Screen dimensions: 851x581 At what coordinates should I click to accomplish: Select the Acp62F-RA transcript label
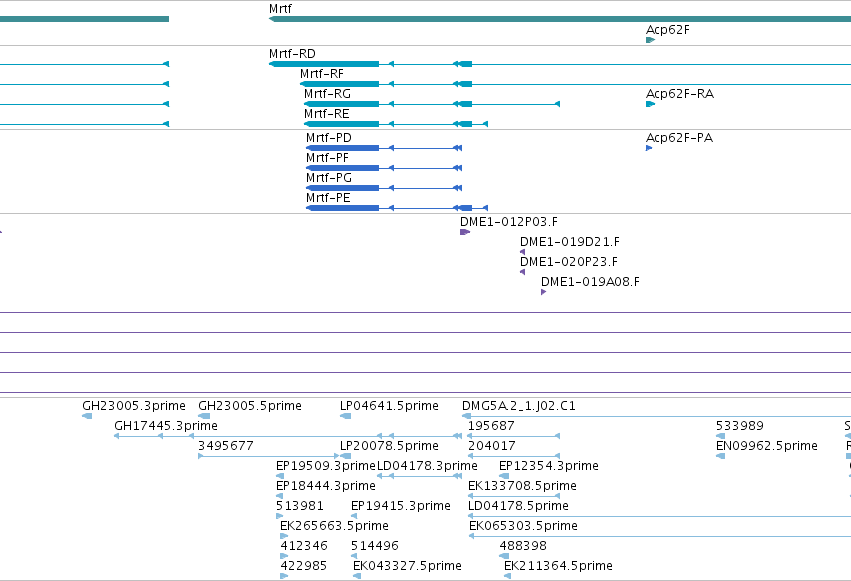tap(679, 94)
